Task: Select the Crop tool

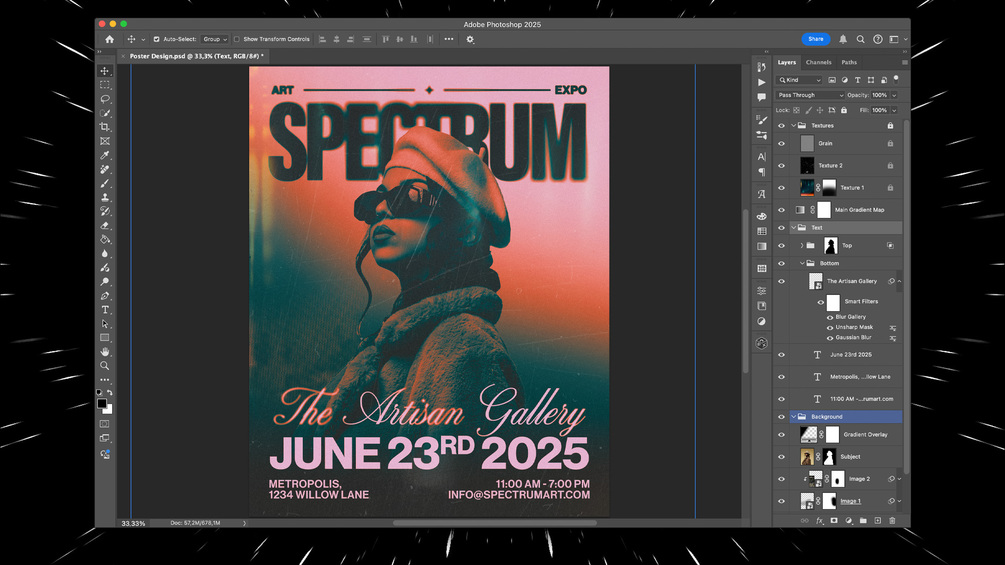Action: [x=104, y=127]
